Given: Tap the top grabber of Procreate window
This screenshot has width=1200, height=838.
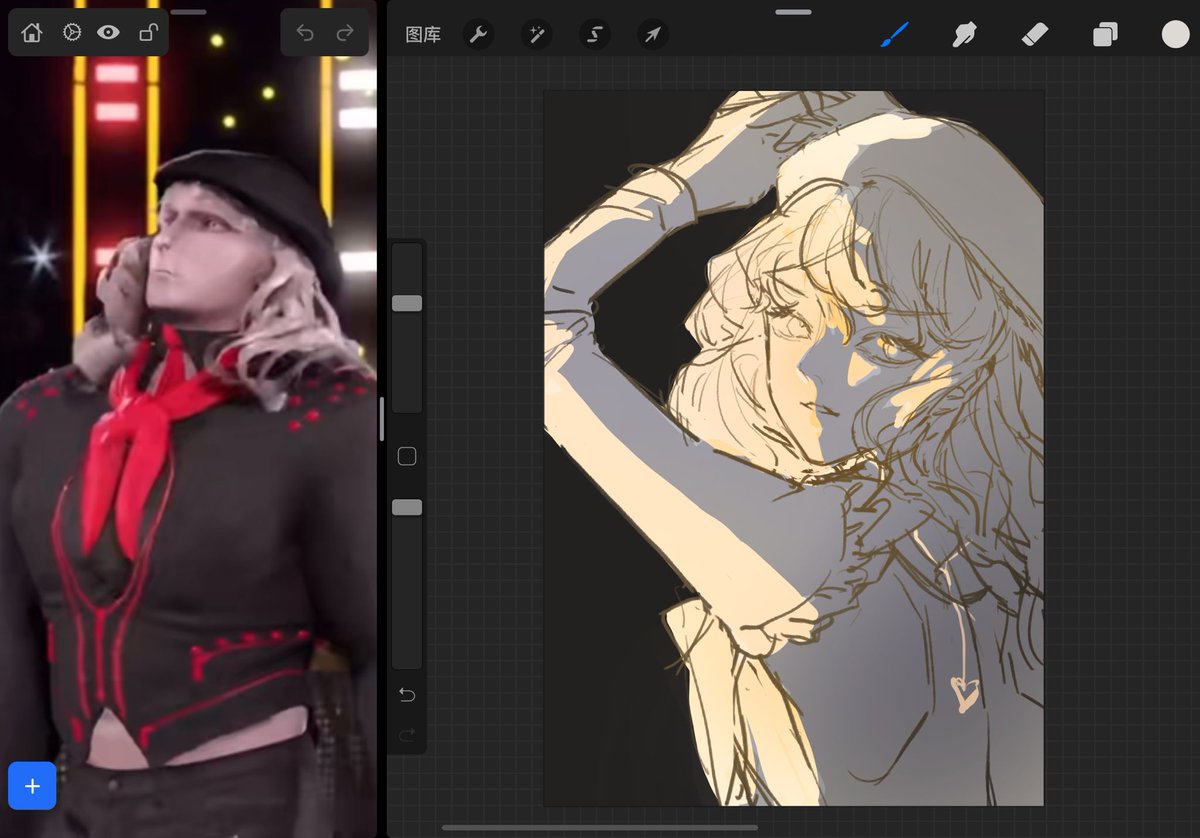Looking at the screenshot, I should pos(793,12).
